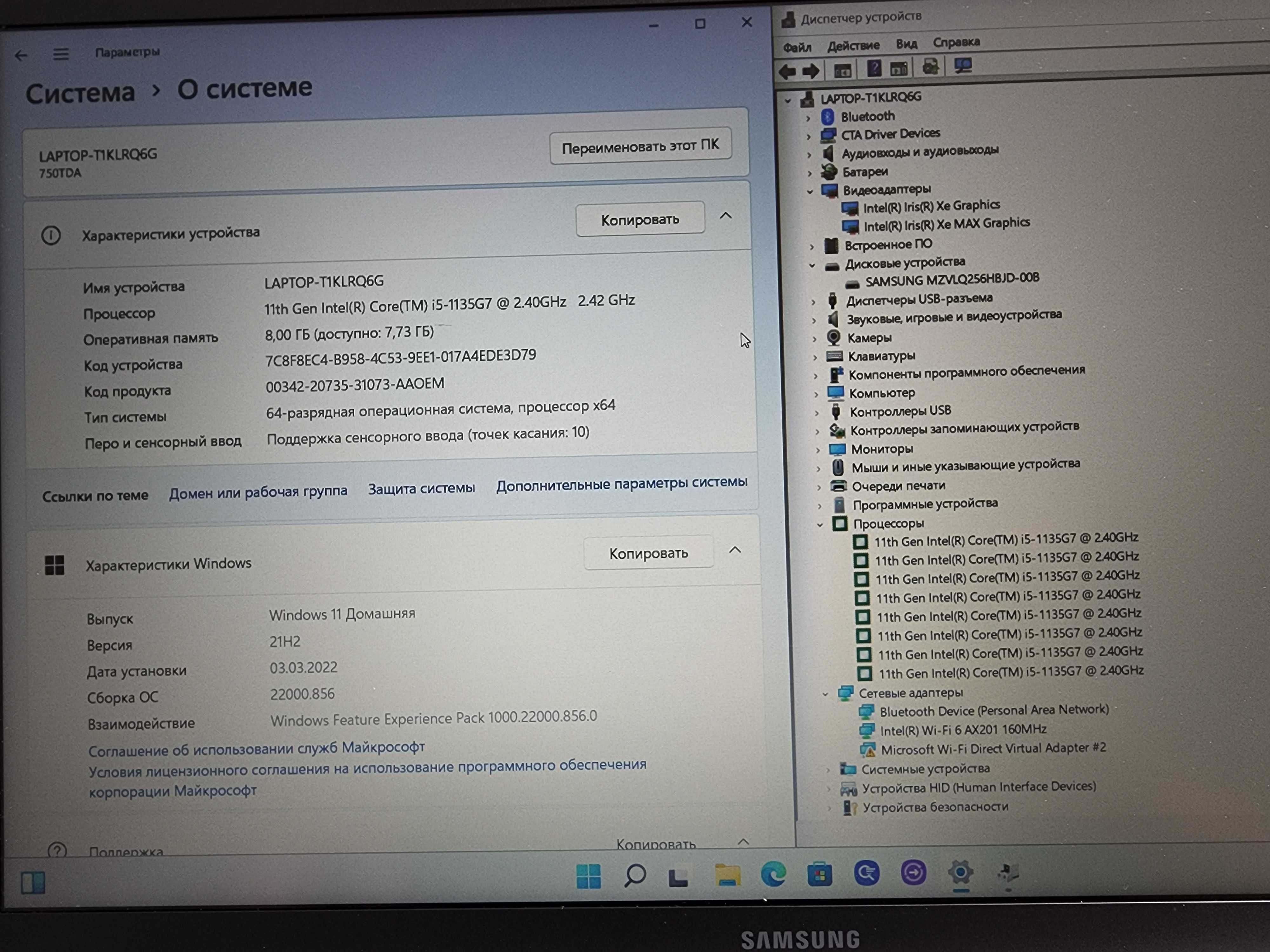Open Дополнительные параметры системы link
This screenshot has width=1270, height=952.
622,484
